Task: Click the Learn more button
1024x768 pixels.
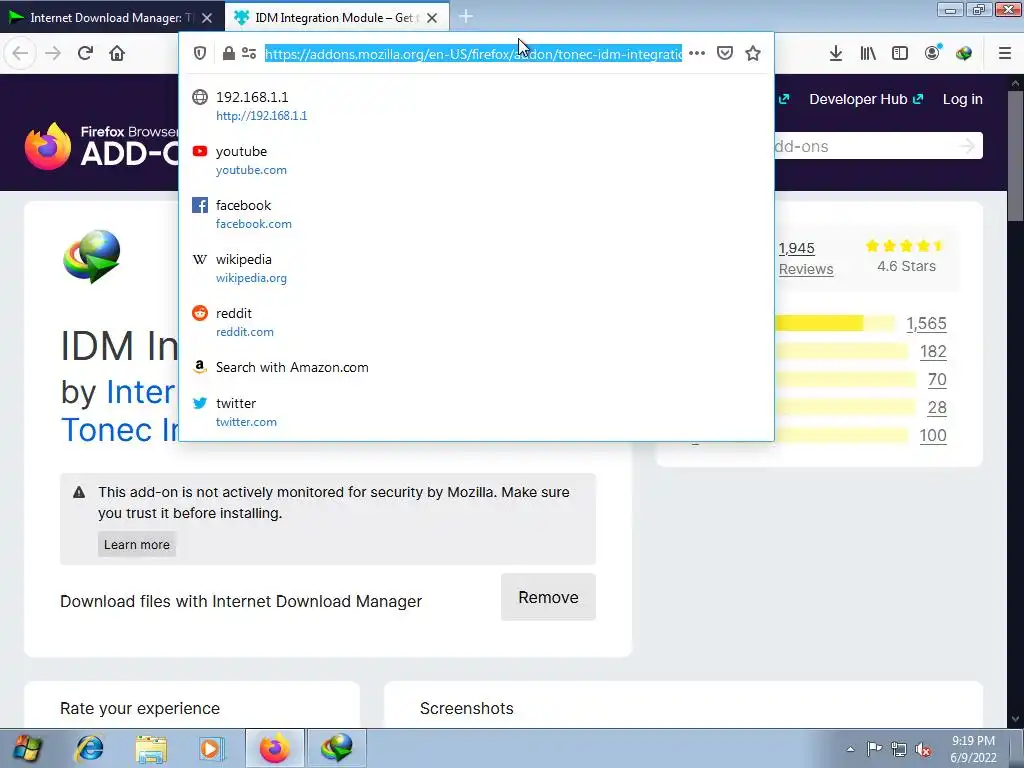Action: coord(136,545)
